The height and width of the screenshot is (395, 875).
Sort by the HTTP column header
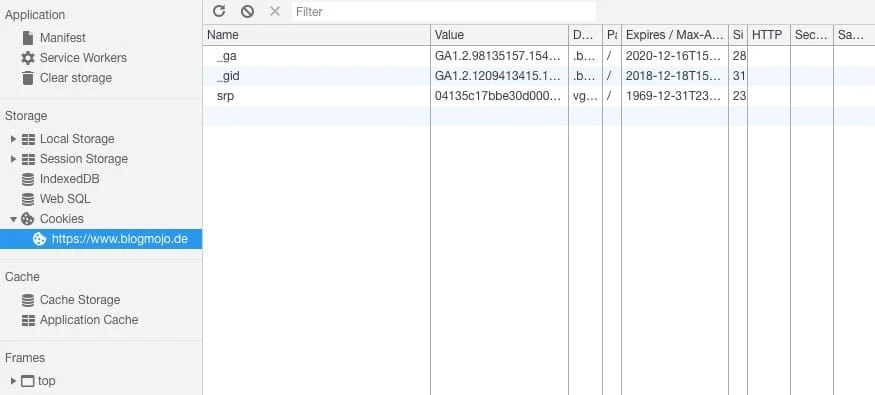[769, 35]
